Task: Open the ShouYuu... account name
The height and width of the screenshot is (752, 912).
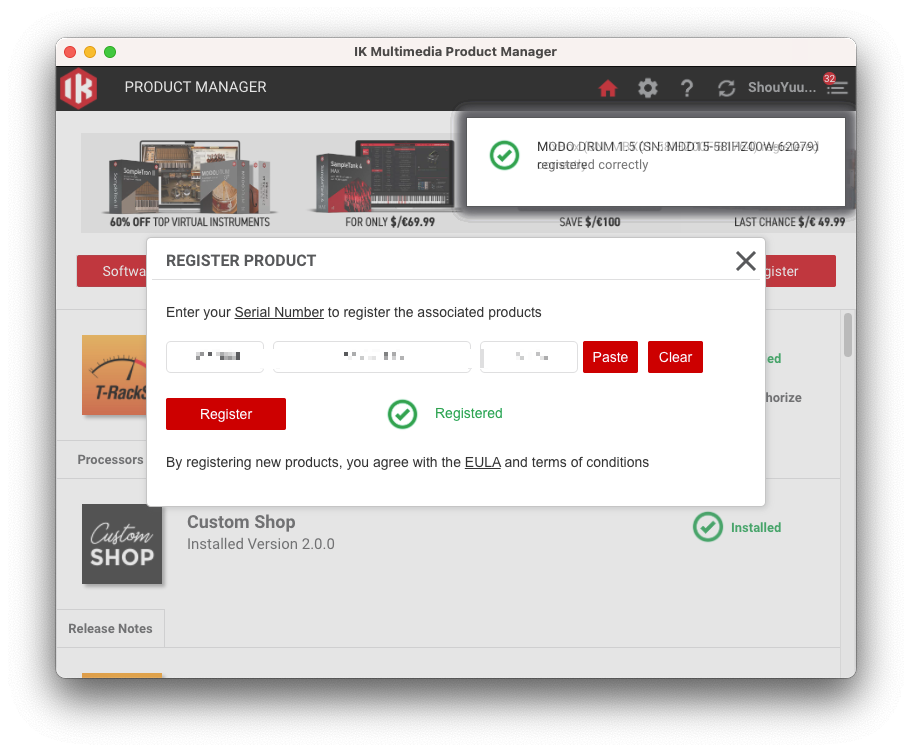Action: tap(781, 87)
